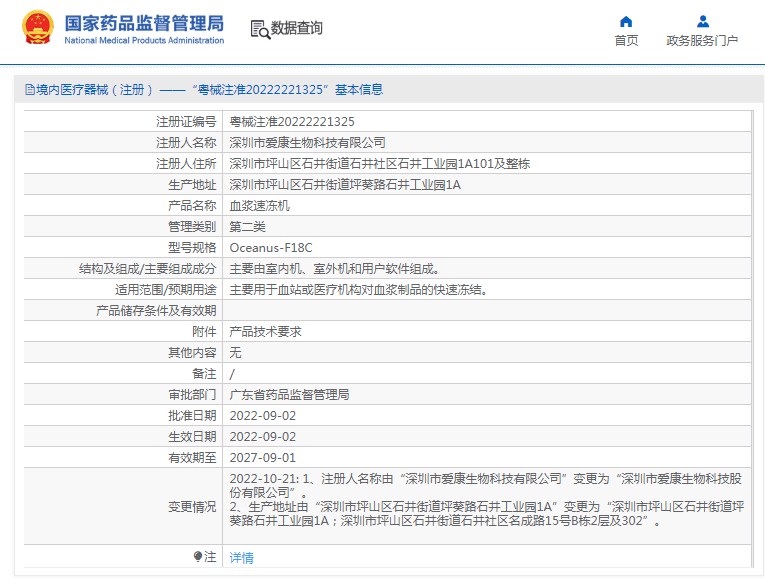Click the document icon before 境内医疗器械

(x=30, y=90)
